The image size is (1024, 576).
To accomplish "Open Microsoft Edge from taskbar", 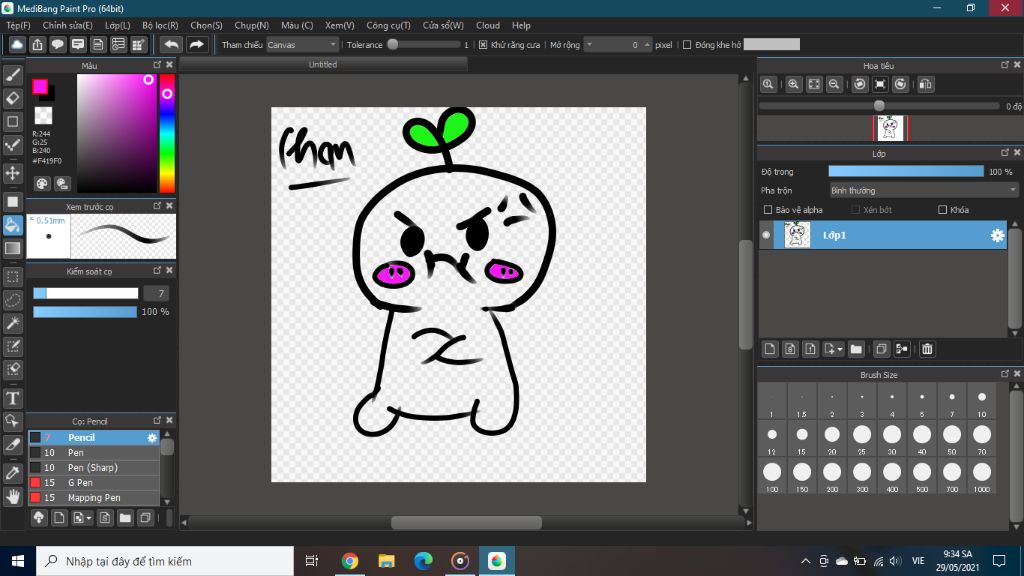I will click(423, 561).
